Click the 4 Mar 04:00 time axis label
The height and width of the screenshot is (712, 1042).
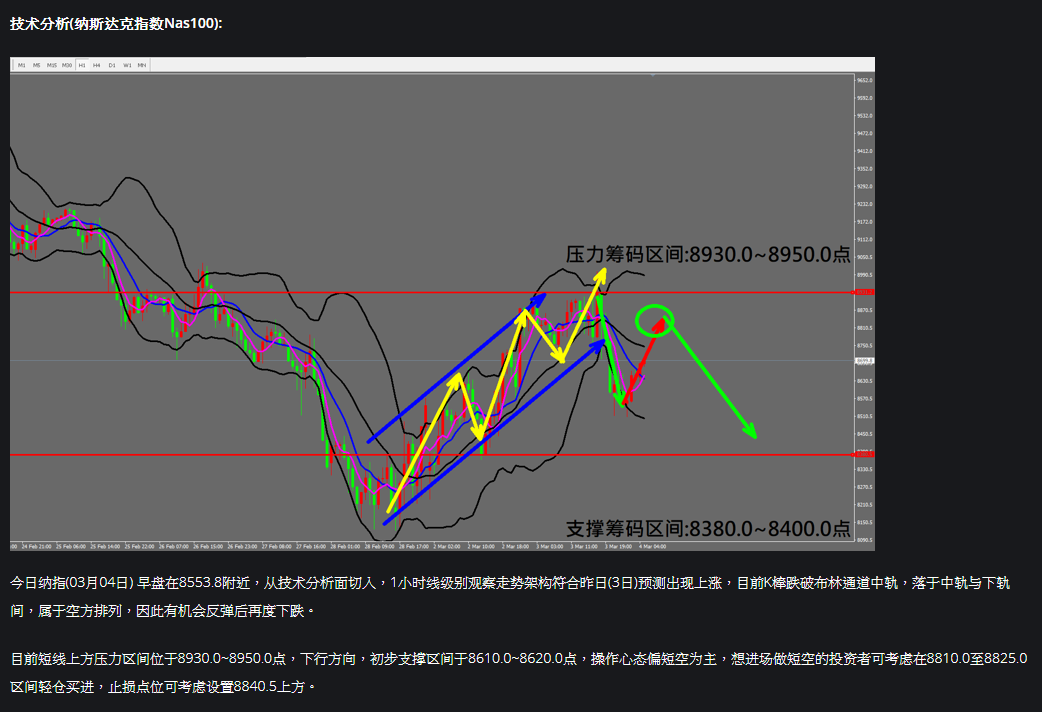(653, 546)
